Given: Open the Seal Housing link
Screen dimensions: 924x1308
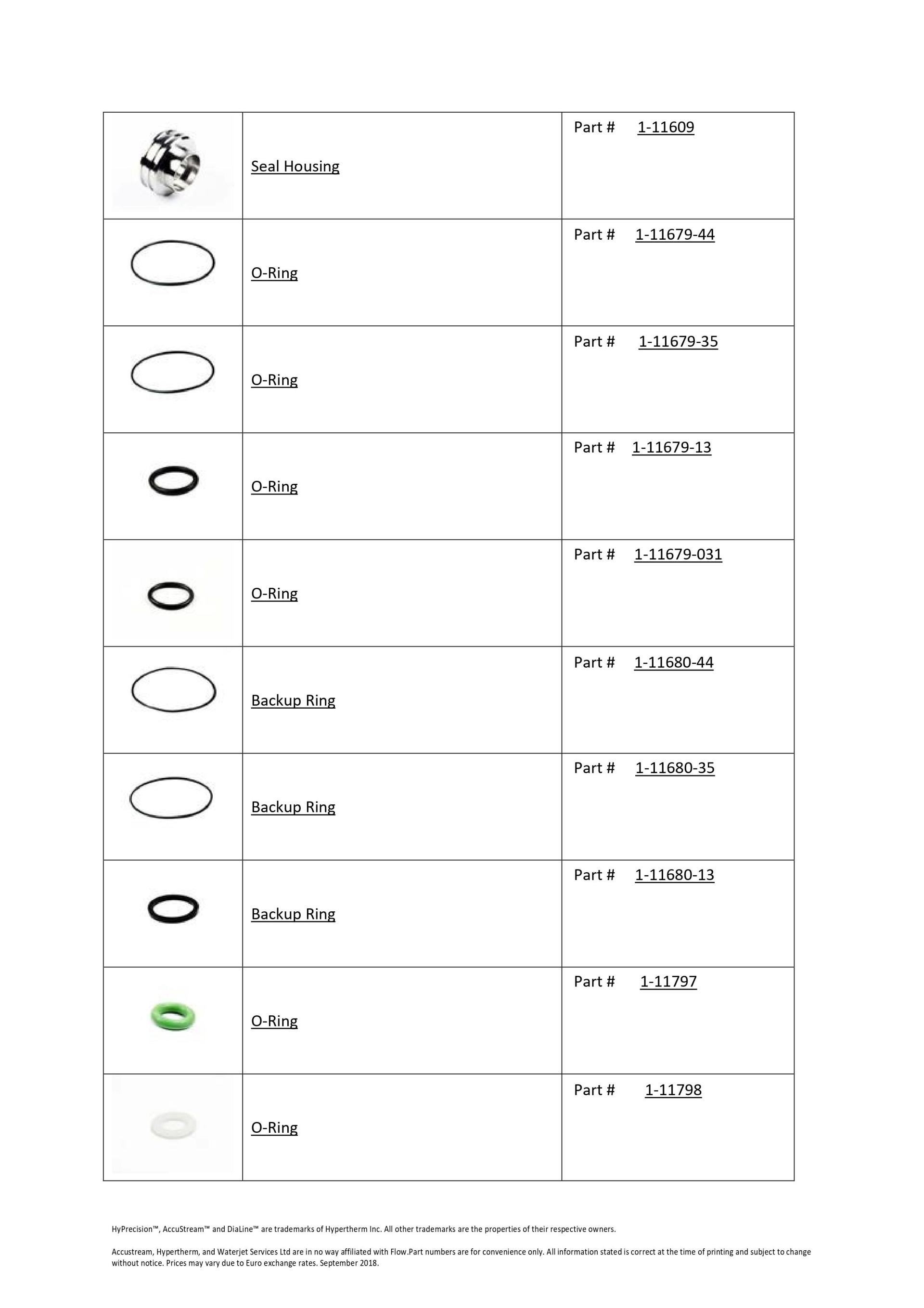Looking at the screenshot, I should coord(295,167).
